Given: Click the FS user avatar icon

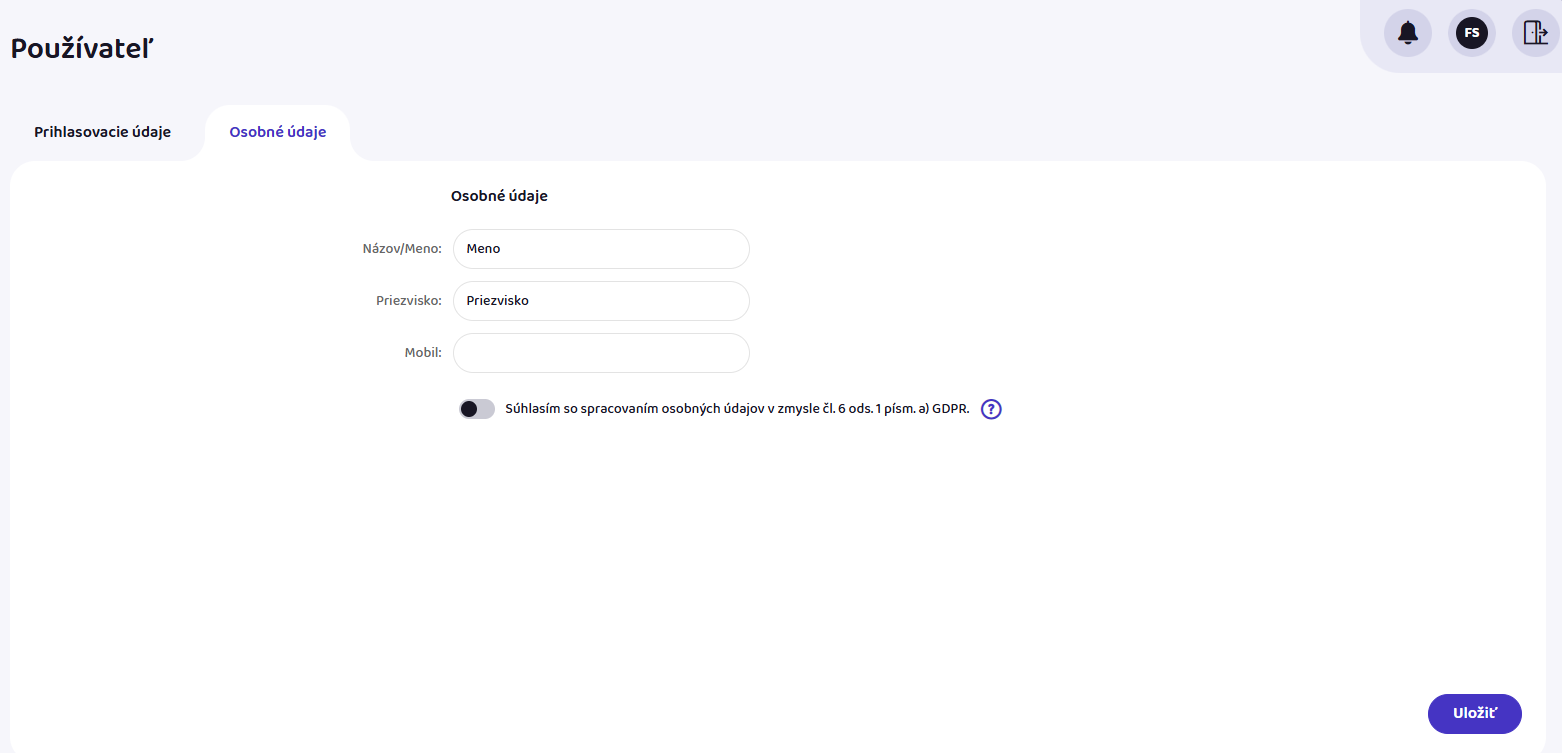Looking at the screenshot, I should [x=1471, y=33].
